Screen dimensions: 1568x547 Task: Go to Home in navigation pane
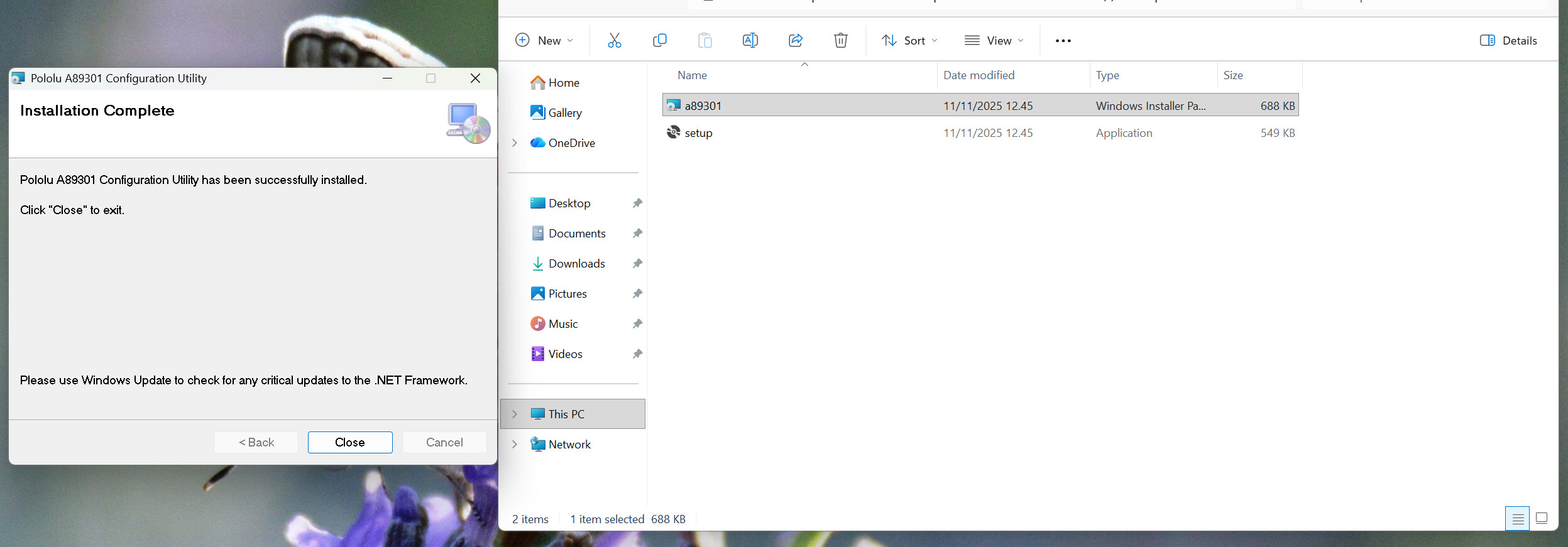point(563,83)
